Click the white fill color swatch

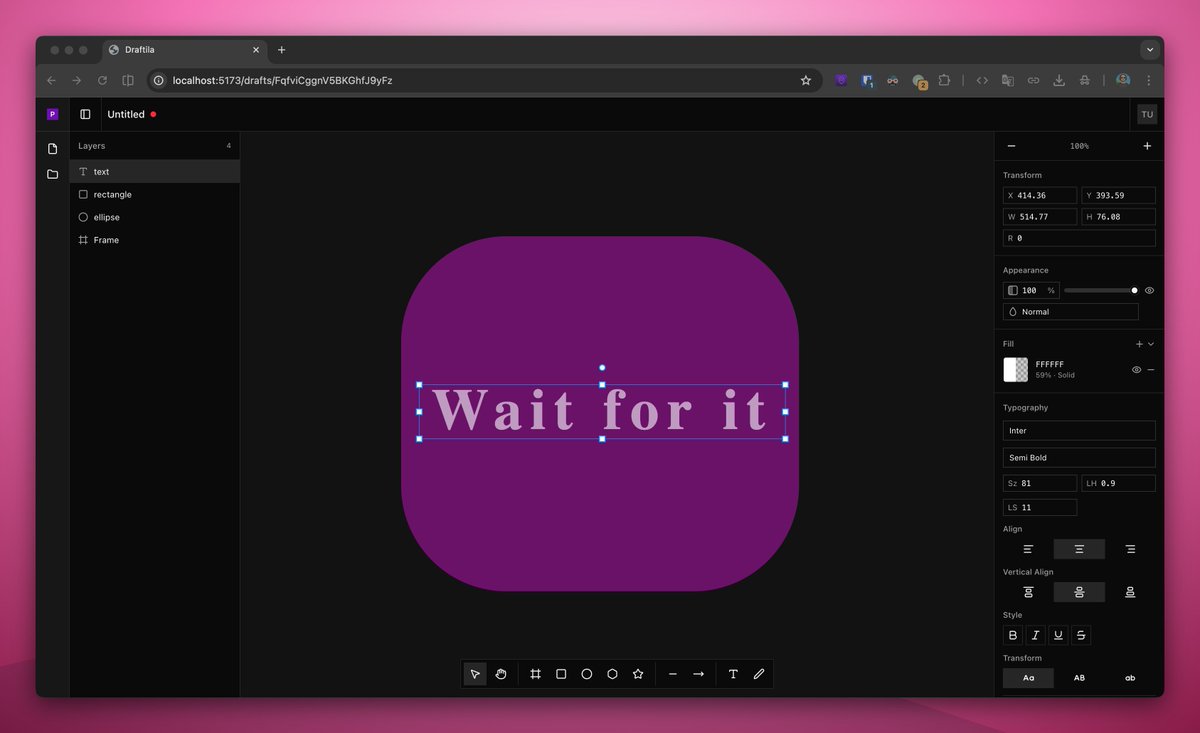1016,370
